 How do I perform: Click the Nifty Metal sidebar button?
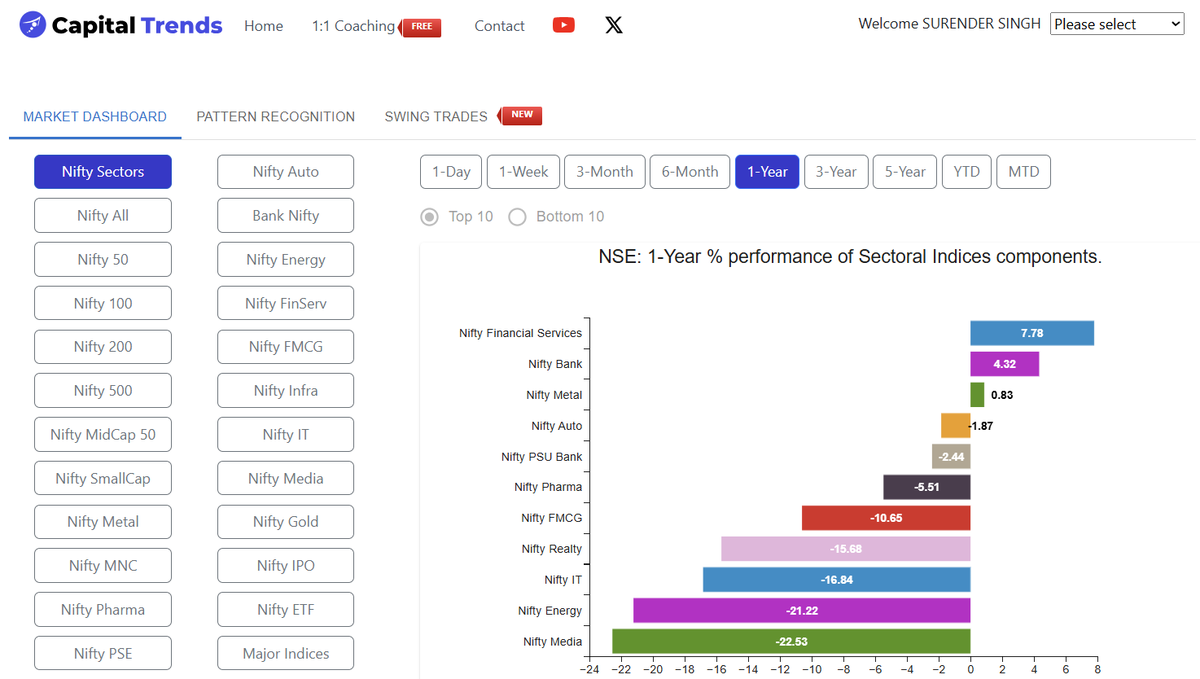(x=103, y=522)
